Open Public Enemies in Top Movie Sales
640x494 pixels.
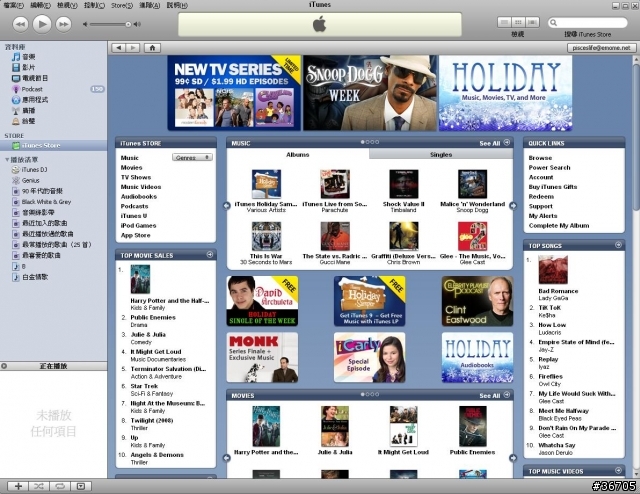[x=153, y=317]
